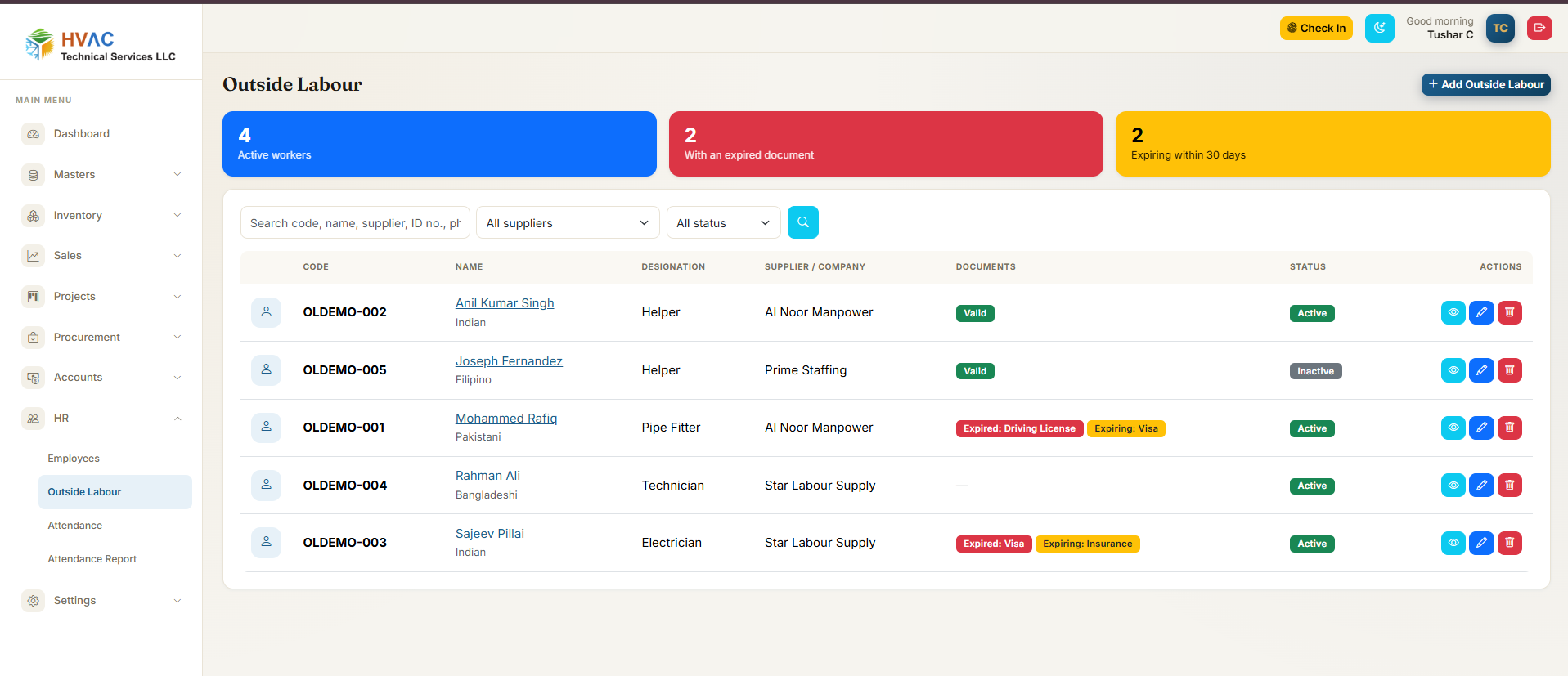
Task: Expand the Procurement menu
Action: click(101, 338)
